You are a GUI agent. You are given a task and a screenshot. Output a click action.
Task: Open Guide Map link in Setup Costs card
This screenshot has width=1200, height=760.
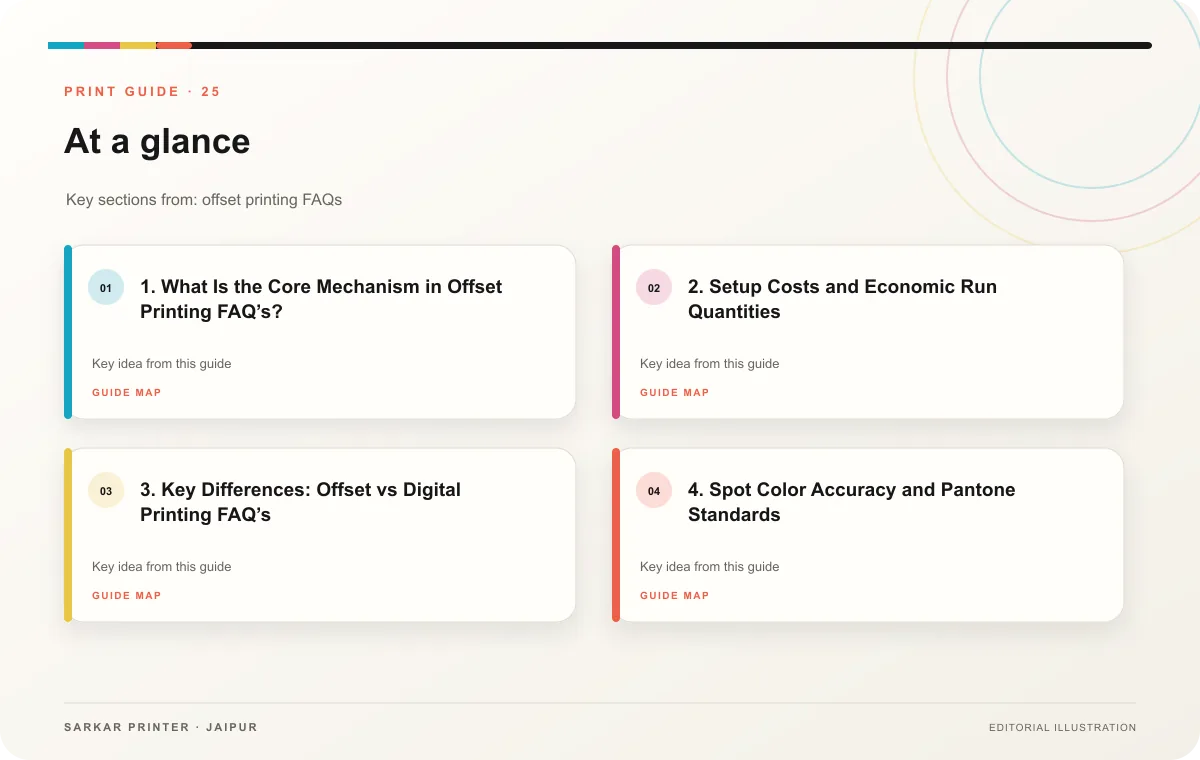tap(675, 393)
